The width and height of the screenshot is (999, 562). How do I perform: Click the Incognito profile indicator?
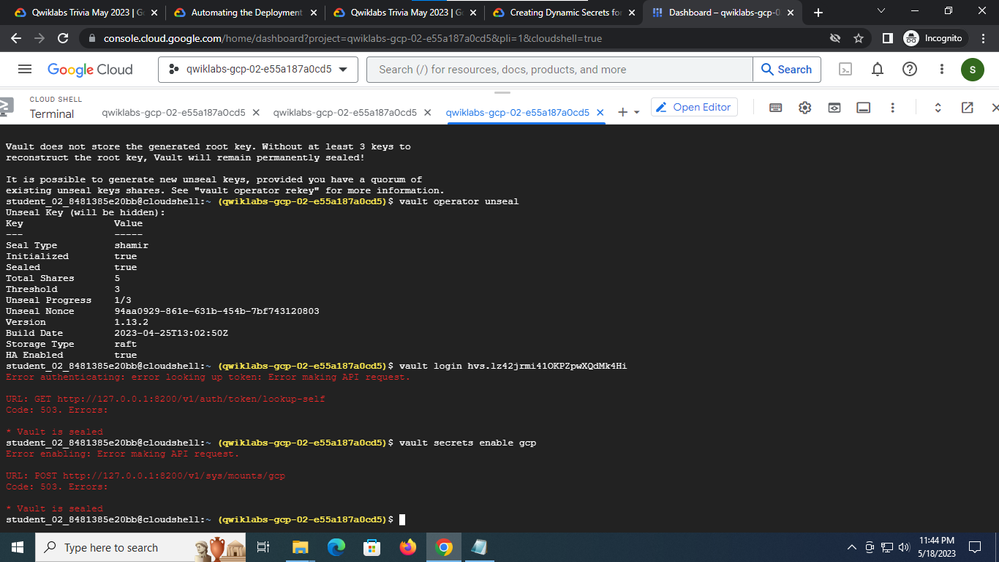pos(933,38)
